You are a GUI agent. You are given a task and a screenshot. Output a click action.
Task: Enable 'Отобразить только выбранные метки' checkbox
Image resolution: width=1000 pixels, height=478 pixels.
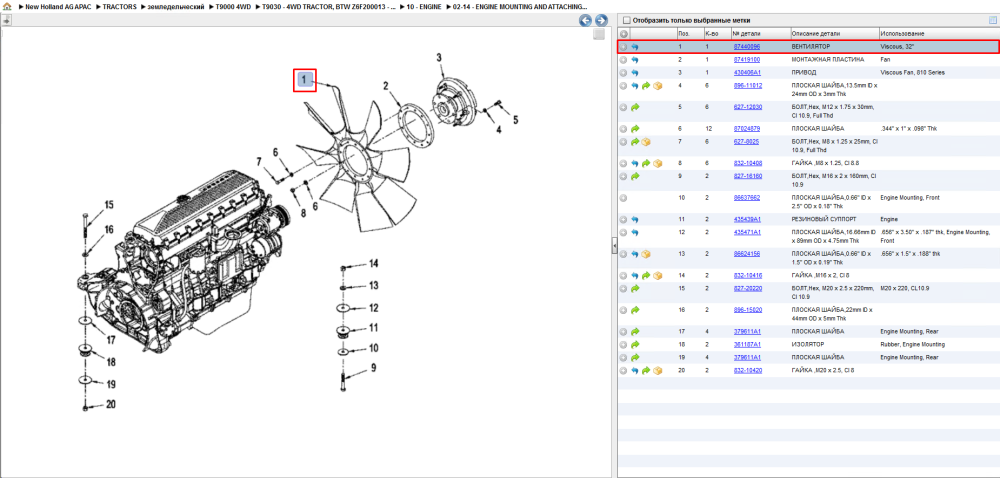point(626,20)
